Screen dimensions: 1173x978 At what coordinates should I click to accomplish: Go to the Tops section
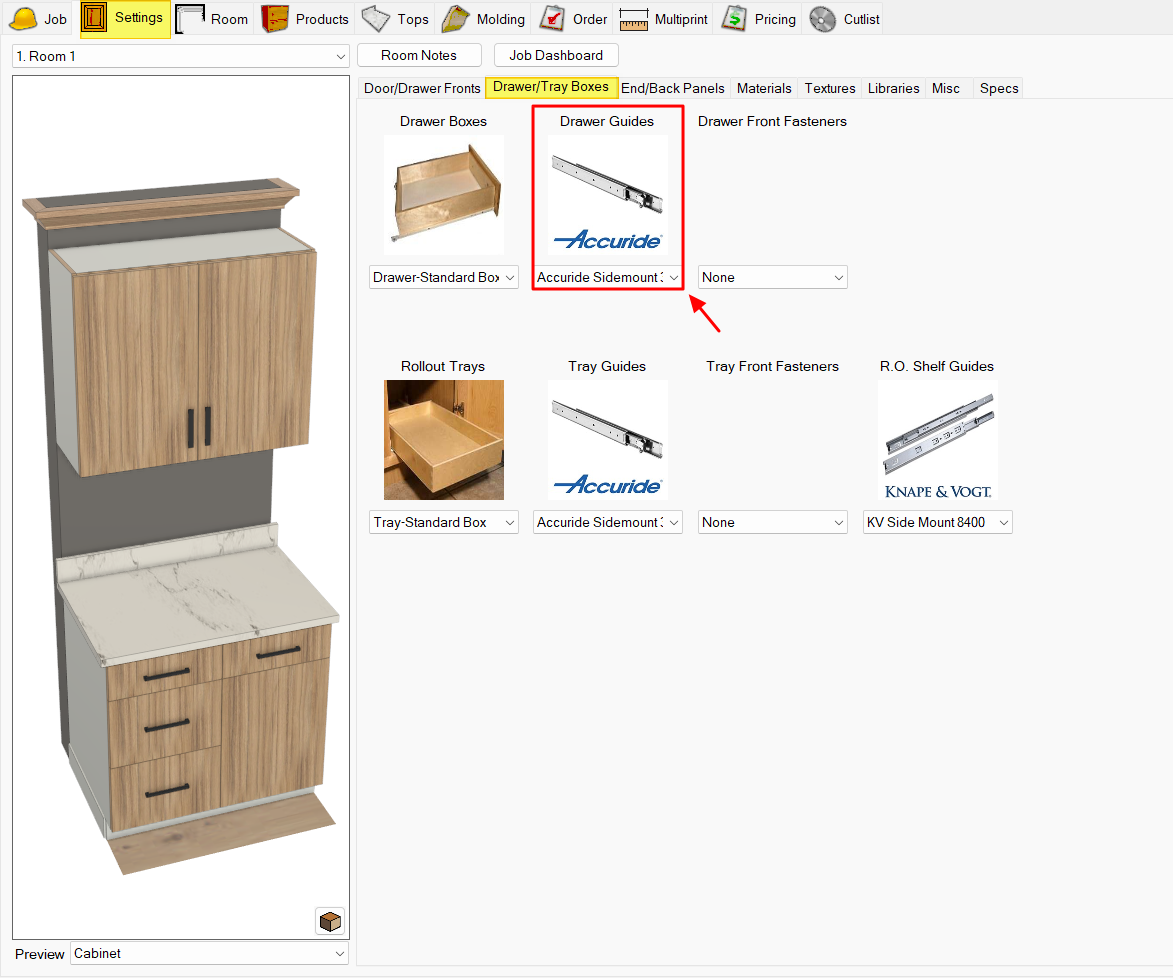click(395, 19)
